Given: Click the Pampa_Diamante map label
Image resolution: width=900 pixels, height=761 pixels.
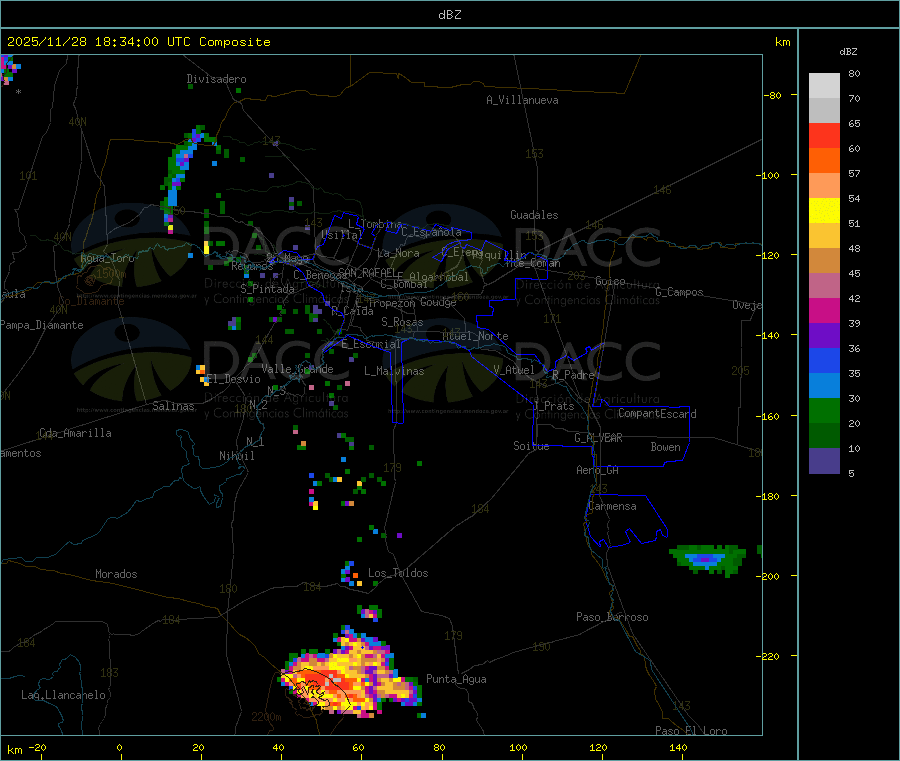Looking at the screenshot, I should (42, 325).
